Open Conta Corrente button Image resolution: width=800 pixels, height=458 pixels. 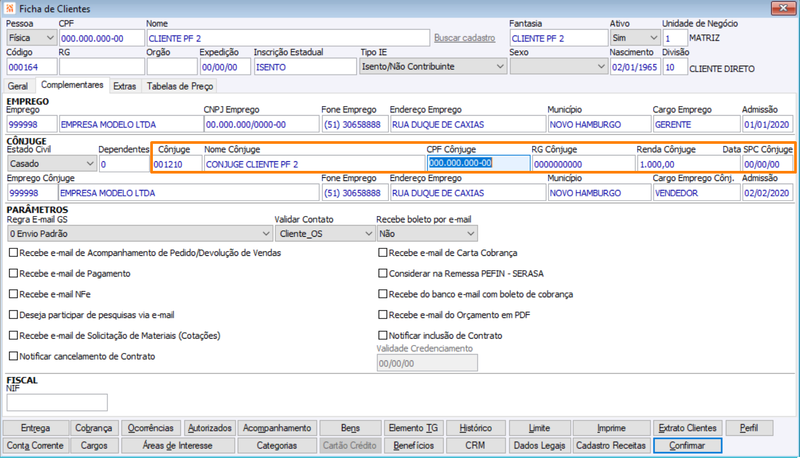click(x=35, y=445)
